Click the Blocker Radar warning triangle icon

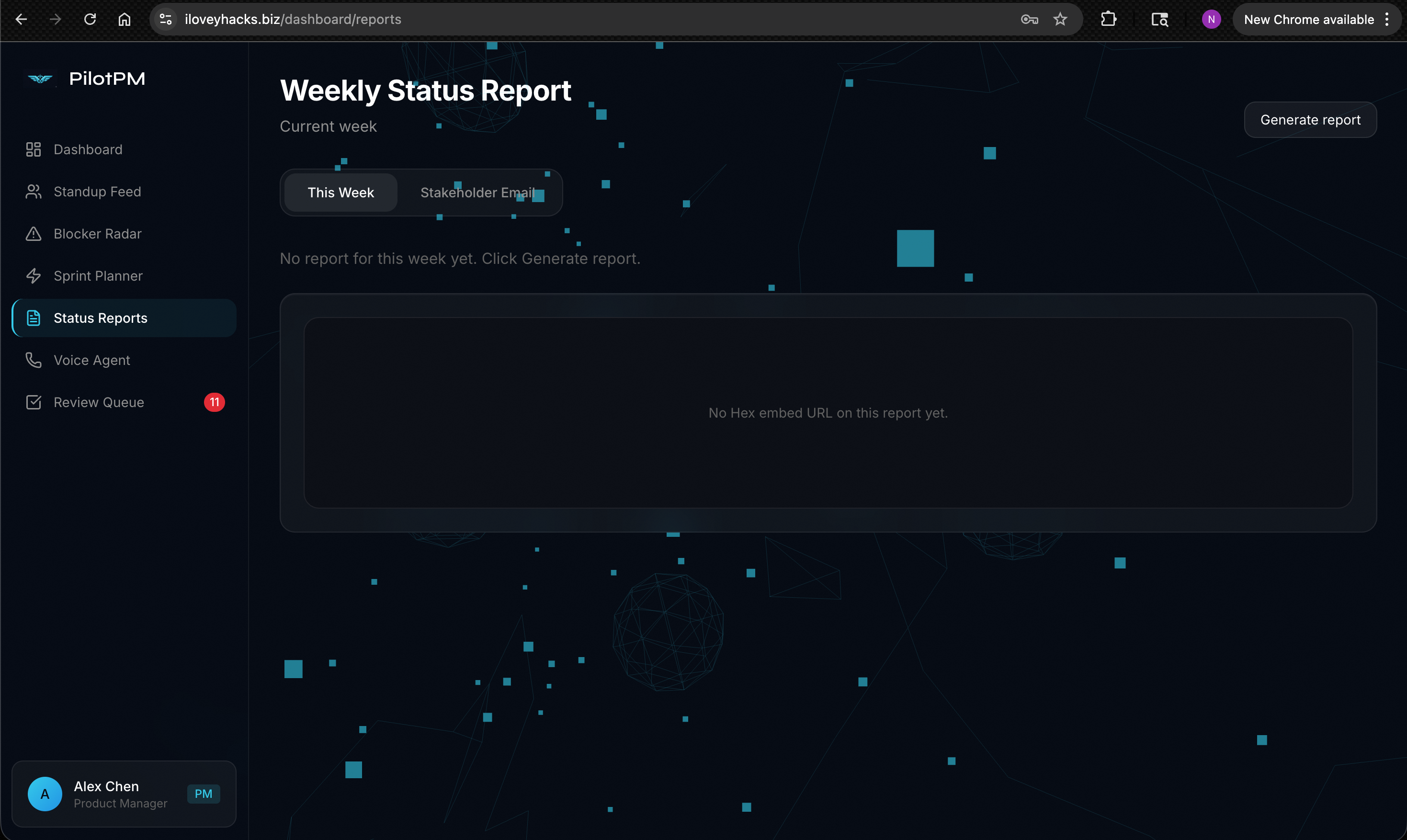point(34,234)
